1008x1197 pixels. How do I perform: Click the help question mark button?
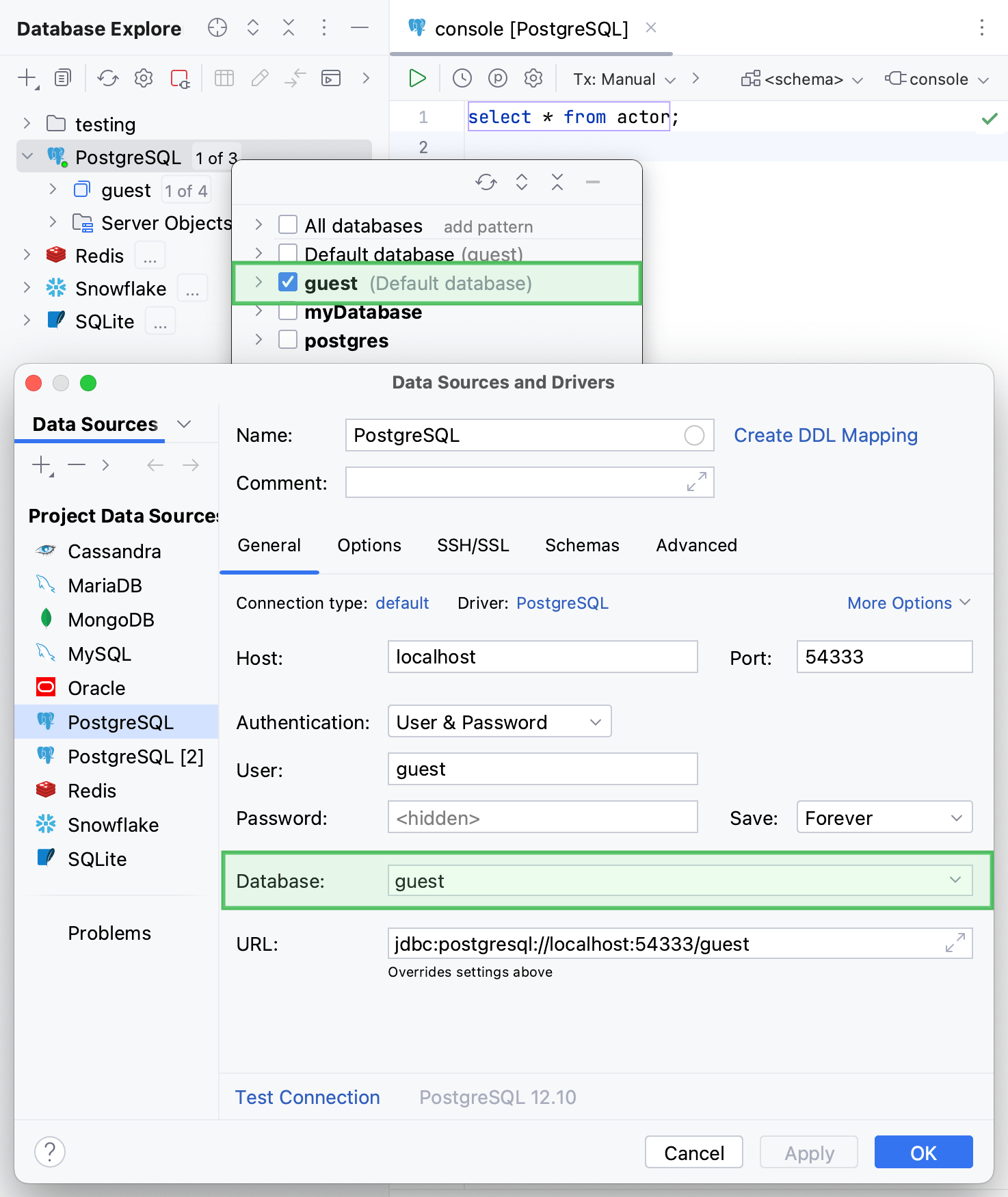pyautogui.click(x=50, y=1153)
